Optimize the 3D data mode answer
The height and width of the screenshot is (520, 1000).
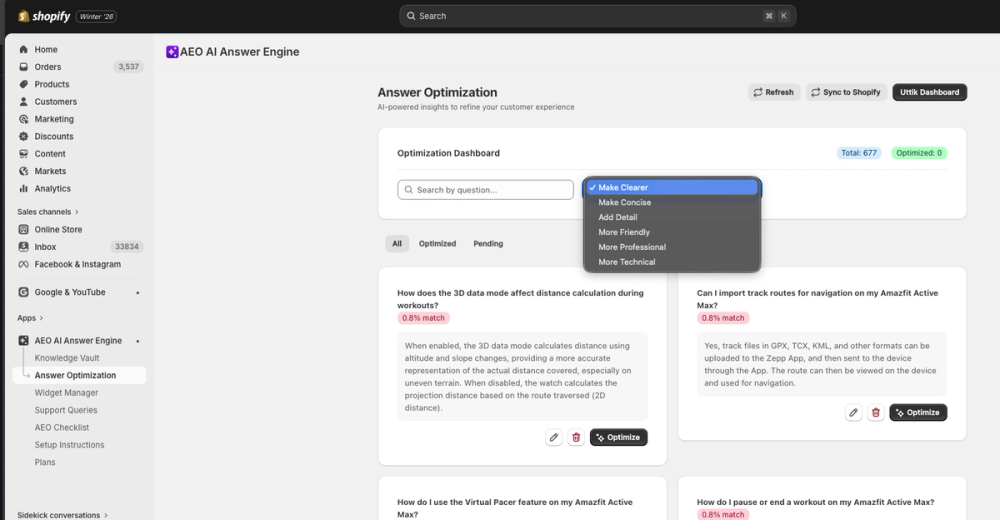[619, 437]
